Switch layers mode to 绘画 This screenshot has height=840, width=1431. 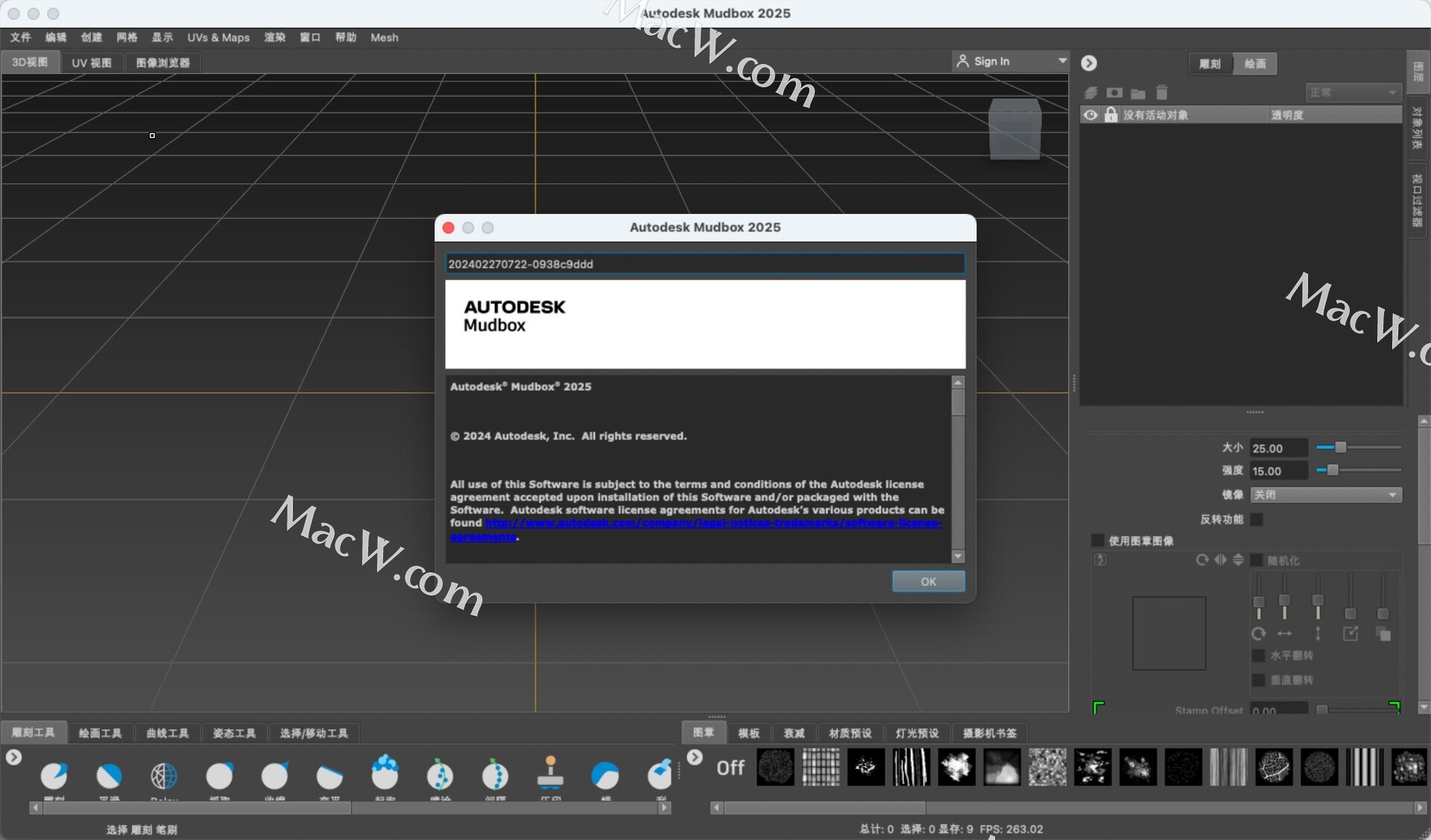point(1255,63)
